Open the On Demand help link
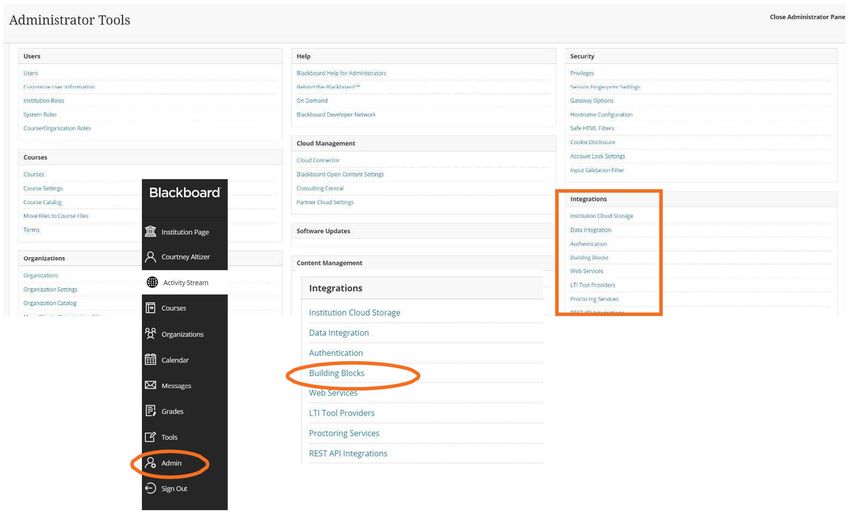The width and height of the screenshot is (850, 525). [x=312, y=100]
